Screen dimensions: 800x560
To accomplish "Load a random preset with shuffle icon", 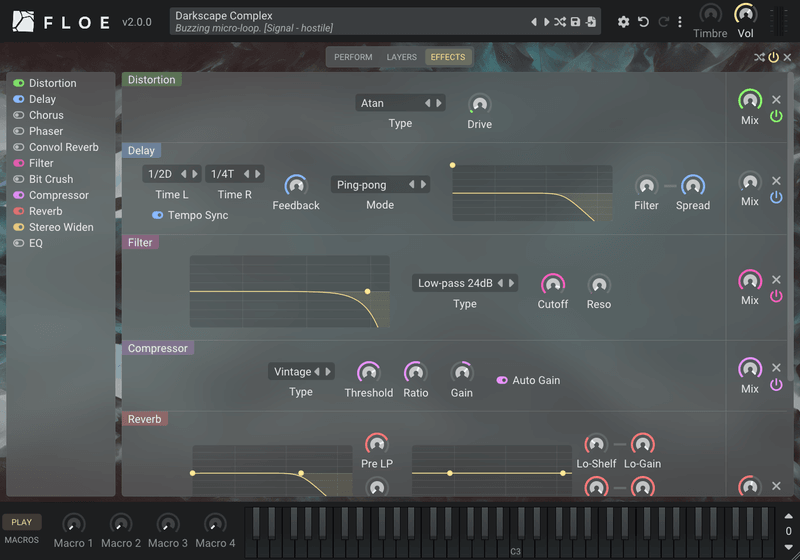I will click(x=560, y=22).
